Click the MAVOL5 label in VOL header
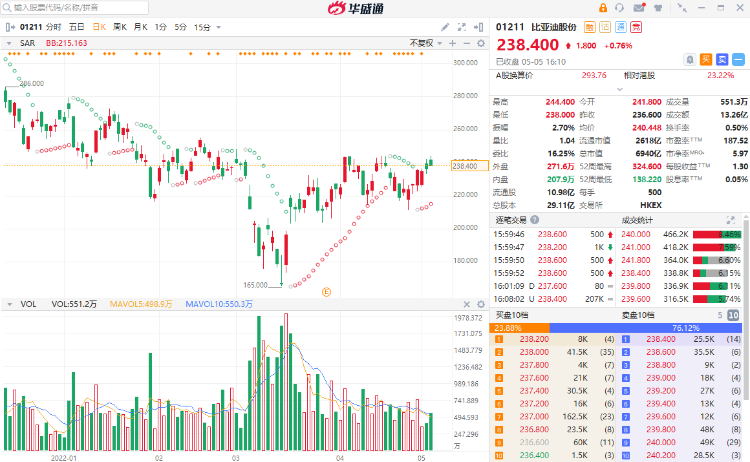 [x=141, y=304]
